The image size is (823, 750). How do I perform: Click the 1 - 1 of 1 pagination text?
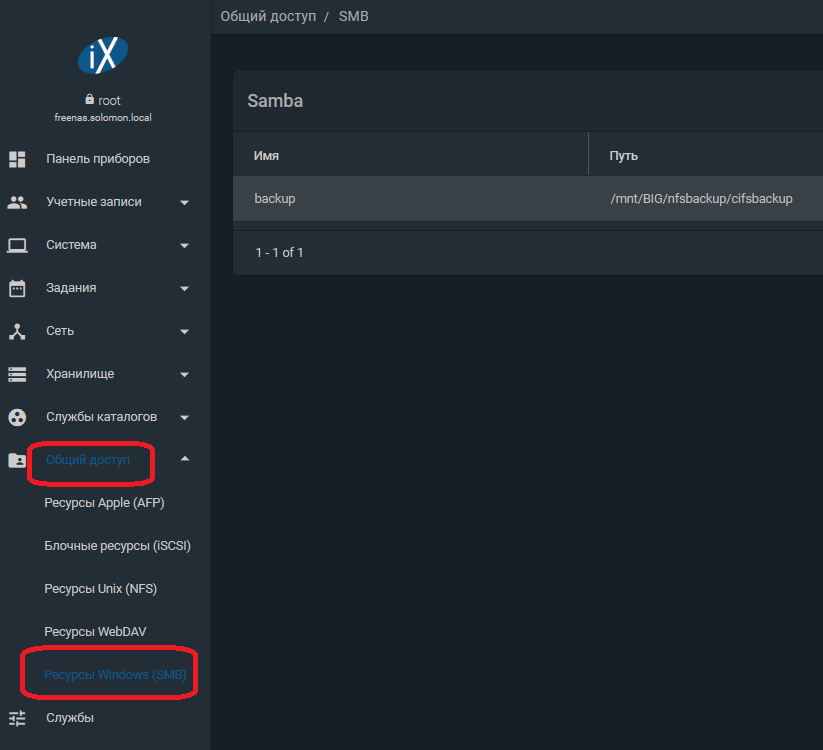279,253
